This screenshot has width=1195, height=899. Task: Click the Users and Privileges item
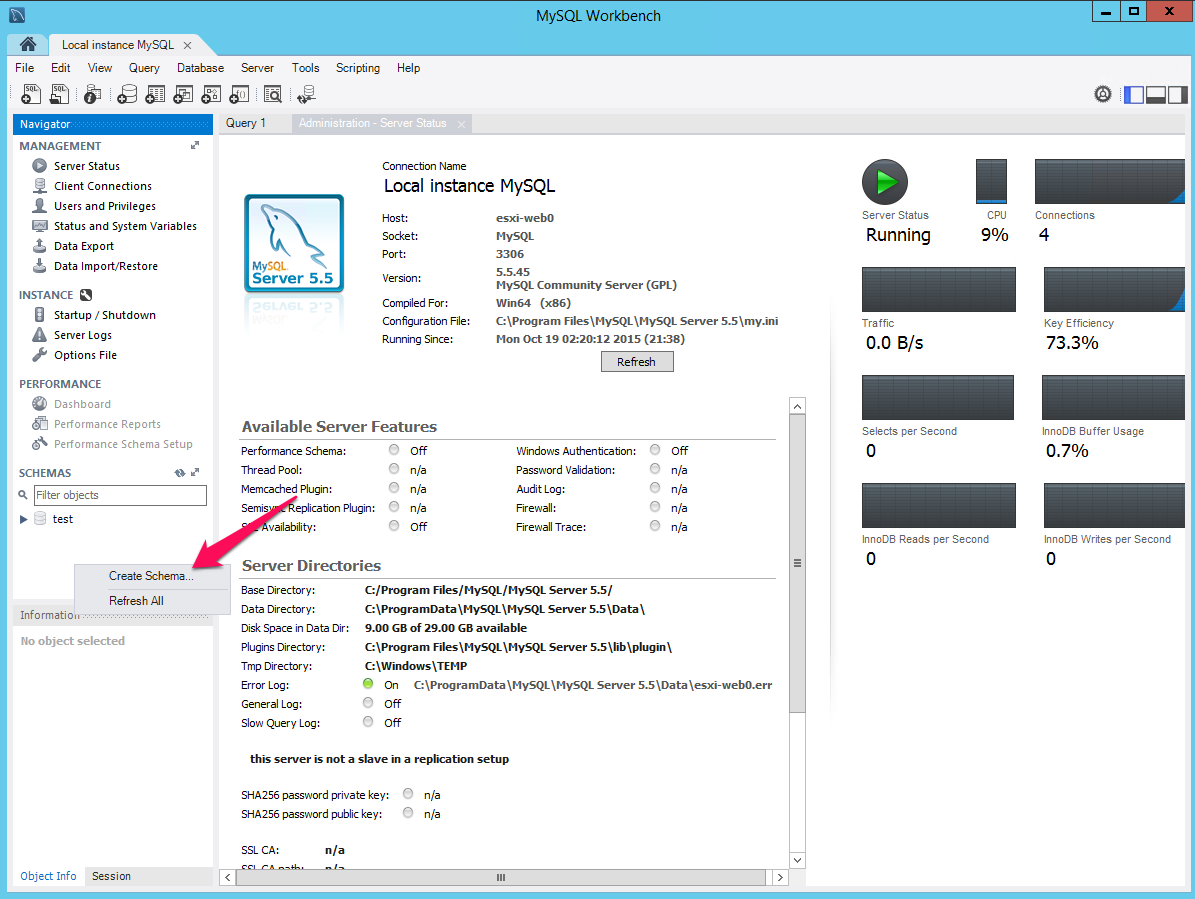[x=104, y=206]
